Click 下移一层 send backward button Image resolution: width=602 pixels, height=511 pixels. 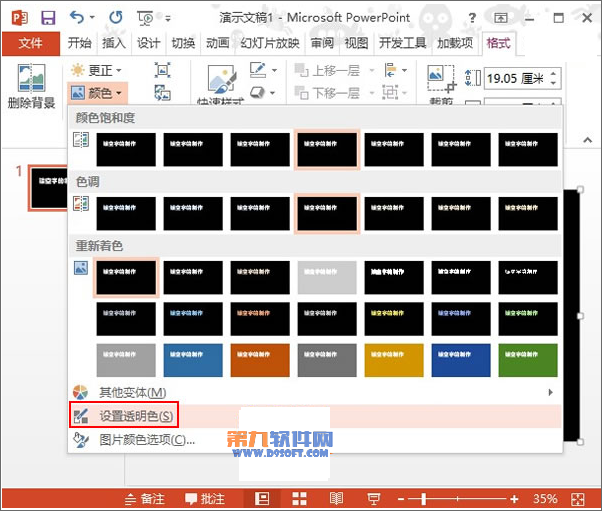click(327, 93)
